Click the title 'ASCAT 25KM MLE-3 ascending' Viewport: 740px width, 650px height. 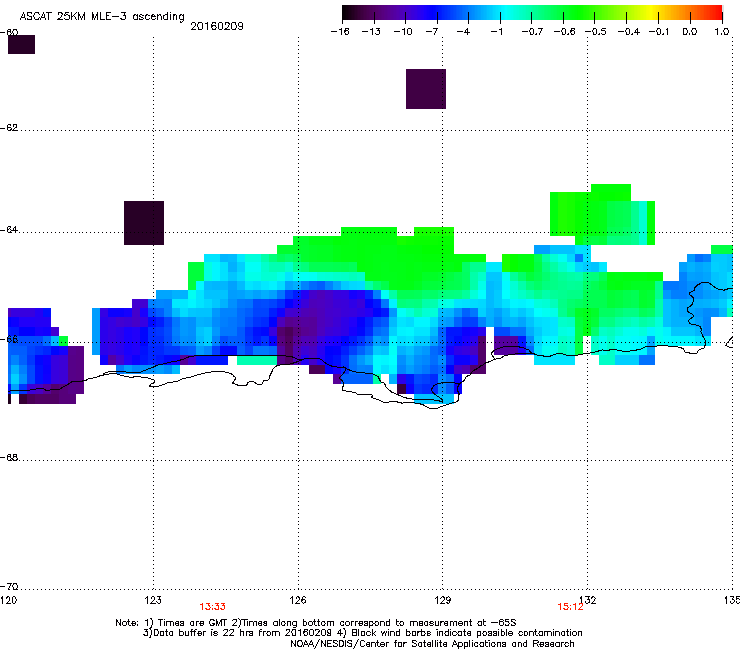click(102, 16)
